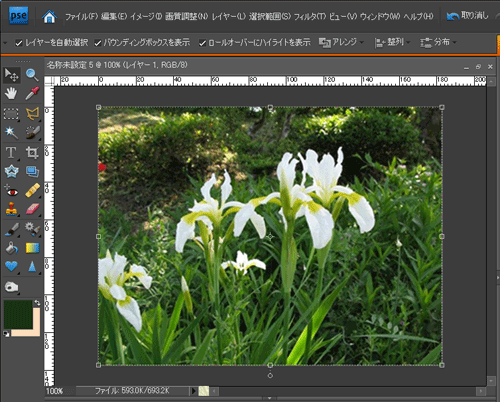Click the vertical scrollbar up arrow
The image size is (500, 402).
[x=491, y=81]
